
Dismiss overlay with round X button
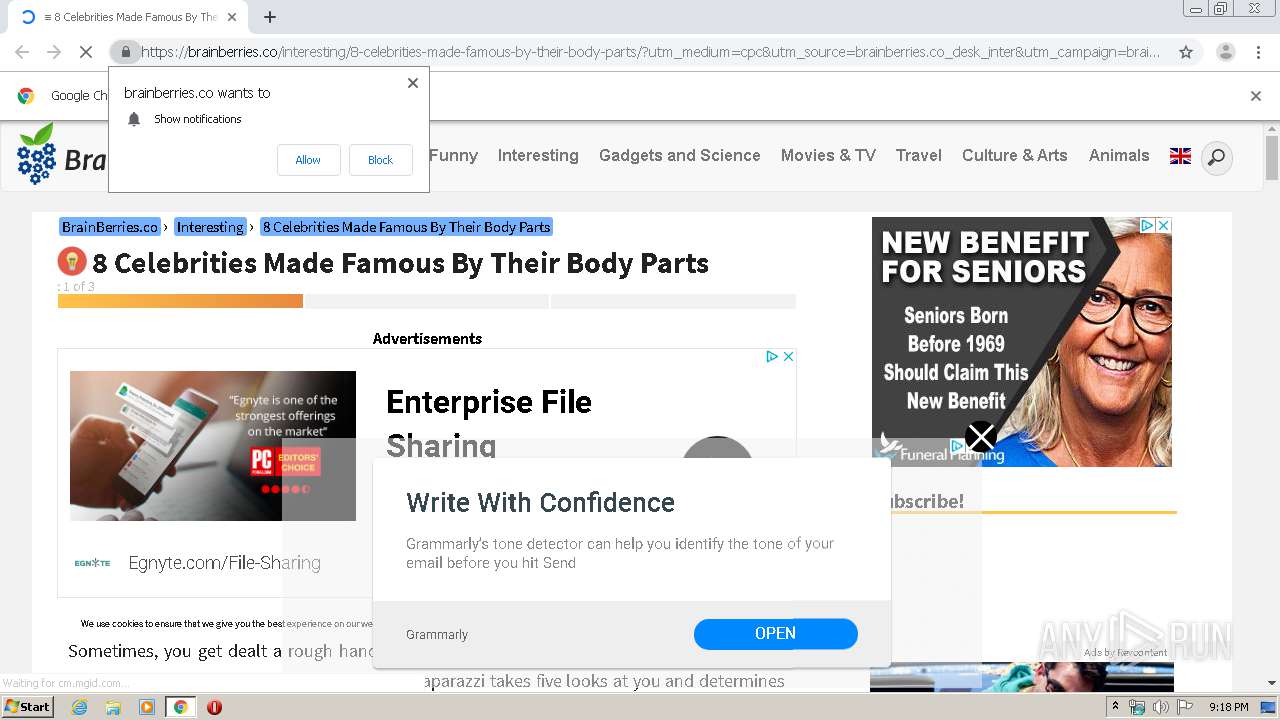coord(981,437)
